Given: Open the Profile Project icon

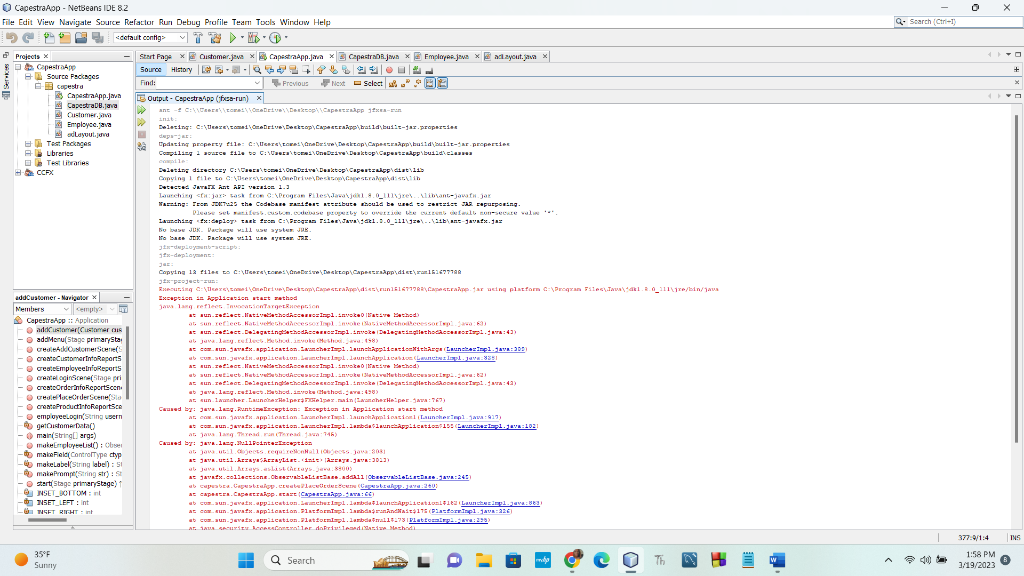Looking at the screenshot, I should [276, 36].
